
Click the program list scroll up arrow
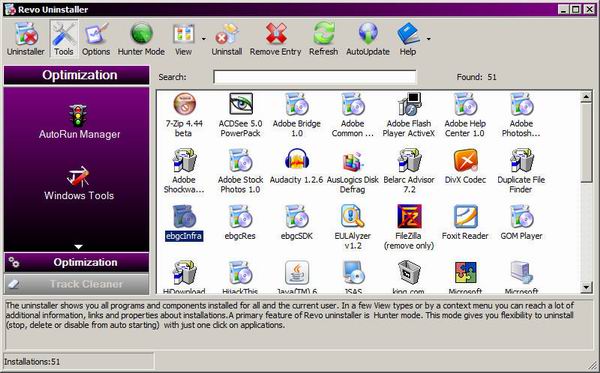tap(586, 97)
